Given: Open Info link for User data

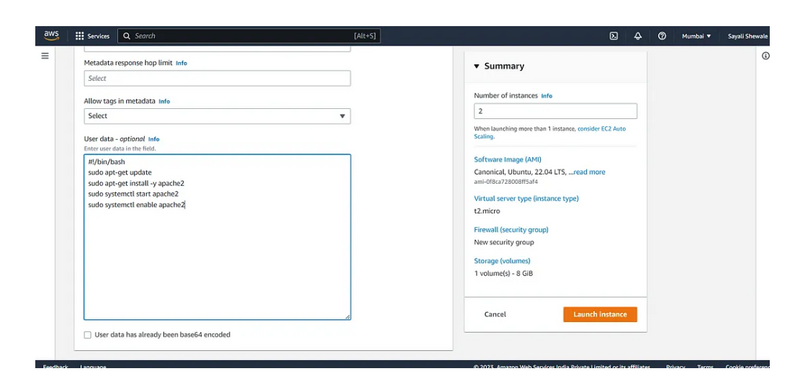Looking at the screenshot, I should tap(154, 139).
